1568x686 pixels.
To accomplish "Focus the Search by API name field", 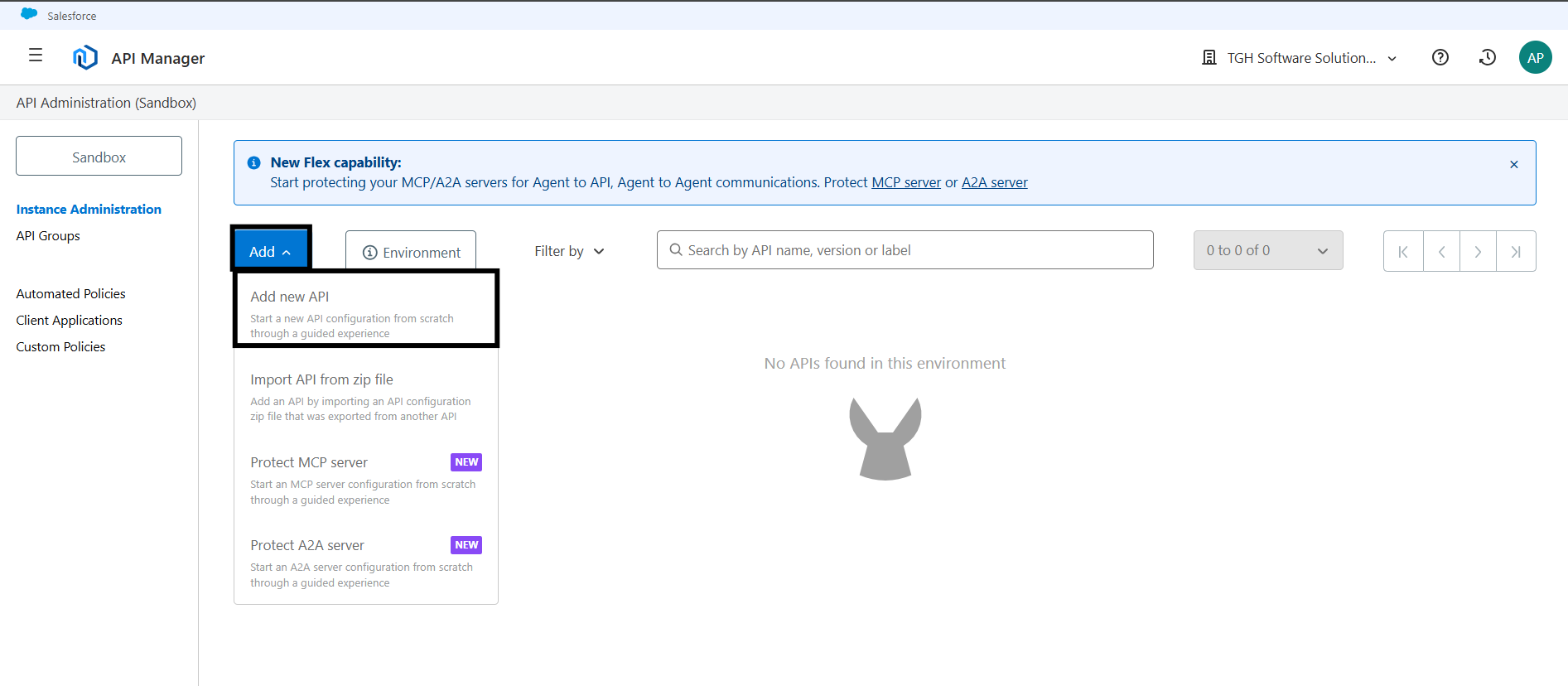I will [x=905, y=250].
